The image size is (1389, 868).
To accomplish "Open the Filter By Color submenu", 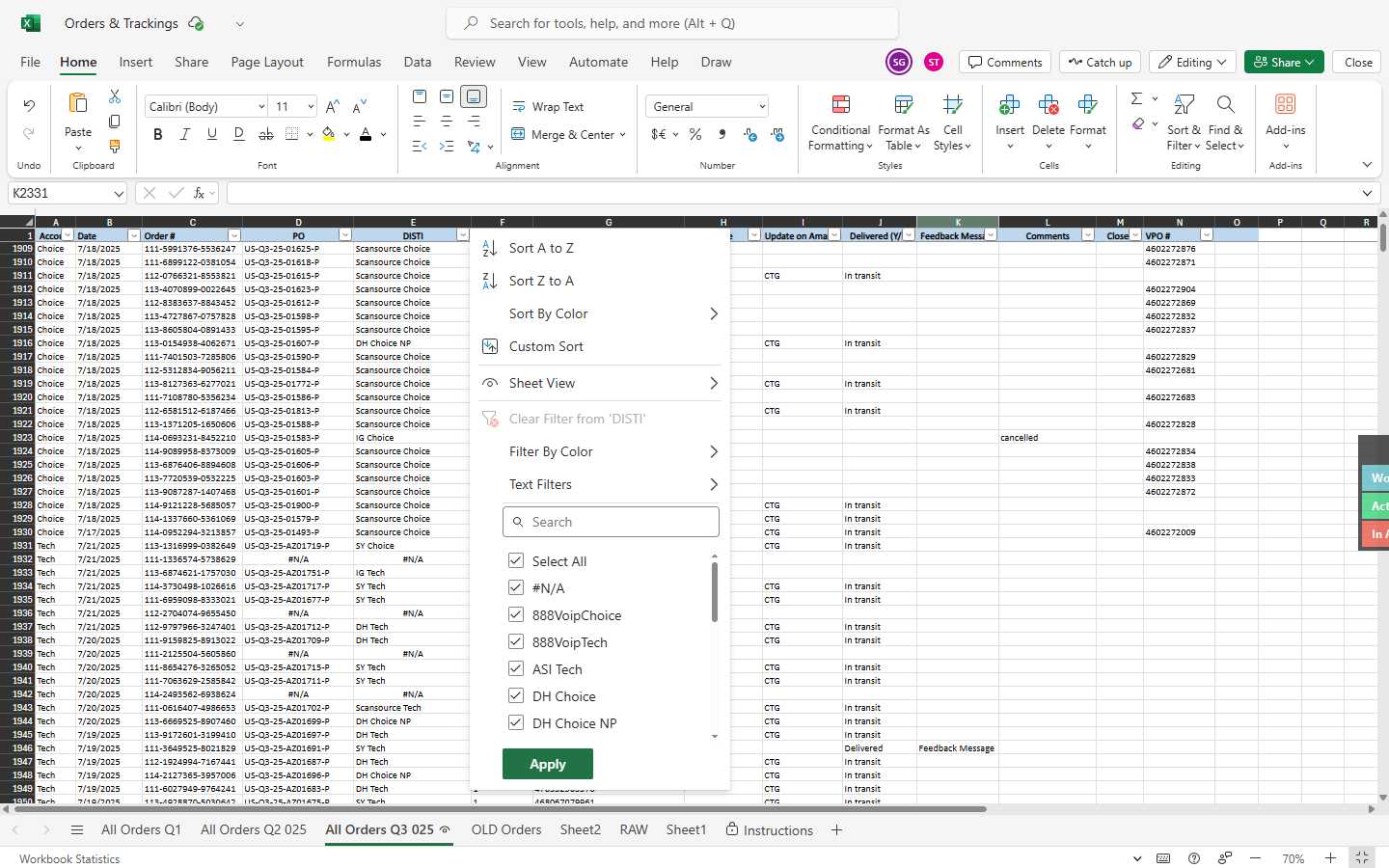I will click(601, 451).
